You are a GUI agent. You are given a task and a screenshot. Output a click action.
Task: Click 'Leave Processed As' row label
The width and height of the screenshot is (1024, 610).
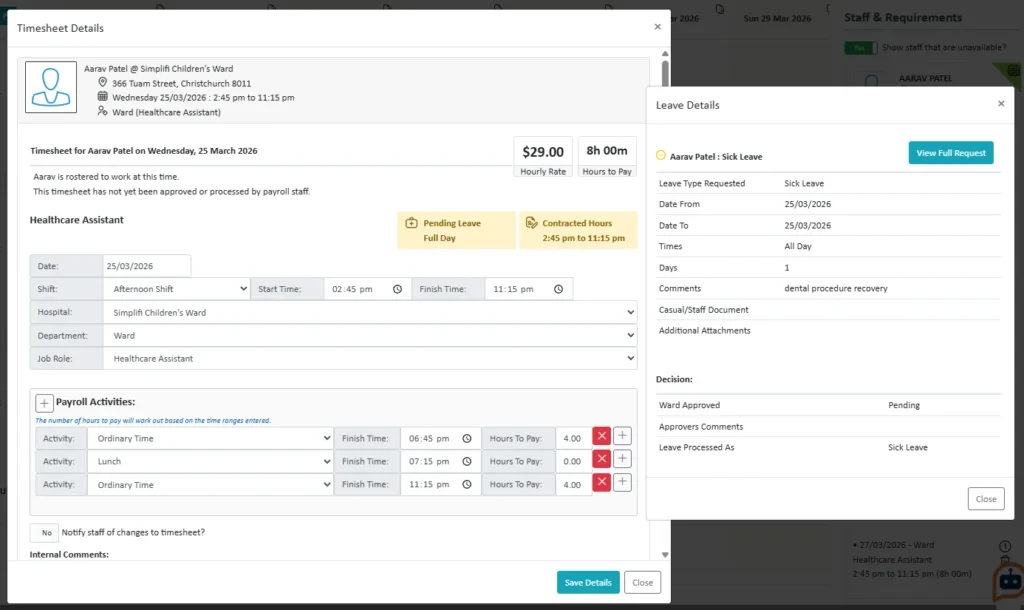(696, 447)
